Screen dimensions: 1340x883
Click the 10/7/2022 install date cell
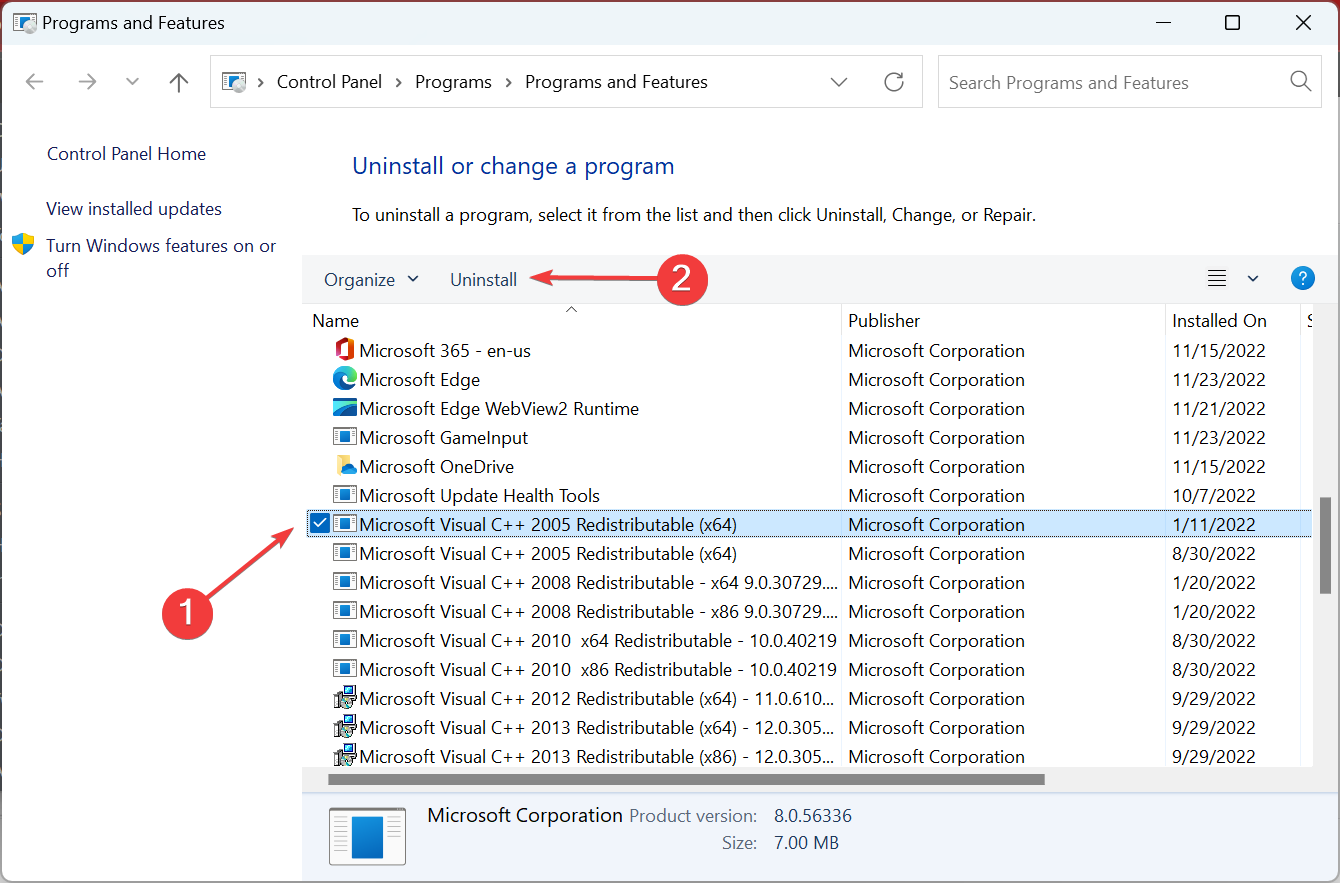(x=1212, y=496)
